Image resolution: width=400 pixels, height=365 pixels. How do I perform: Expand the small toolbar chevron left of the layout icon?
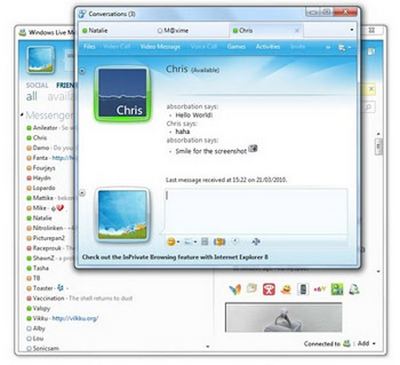click(x=328, y=47)
